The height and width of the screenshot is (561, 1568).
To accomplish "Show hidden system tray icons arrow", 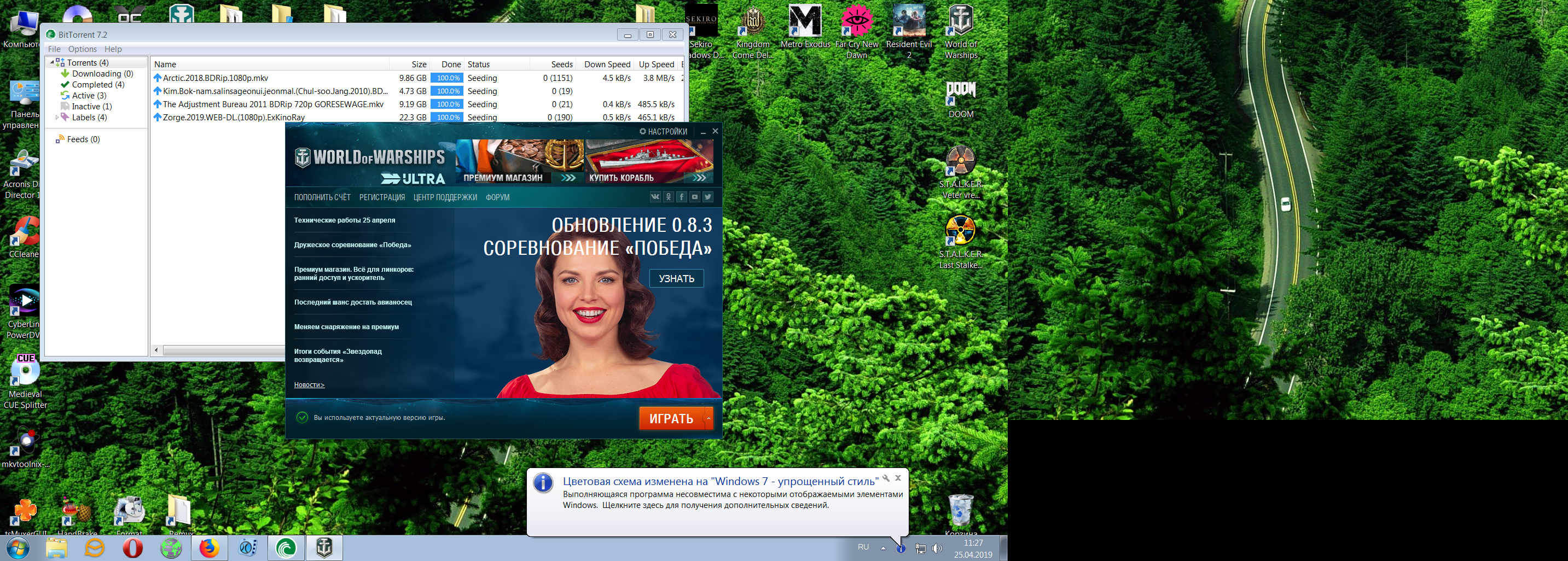I will (883, 548).
